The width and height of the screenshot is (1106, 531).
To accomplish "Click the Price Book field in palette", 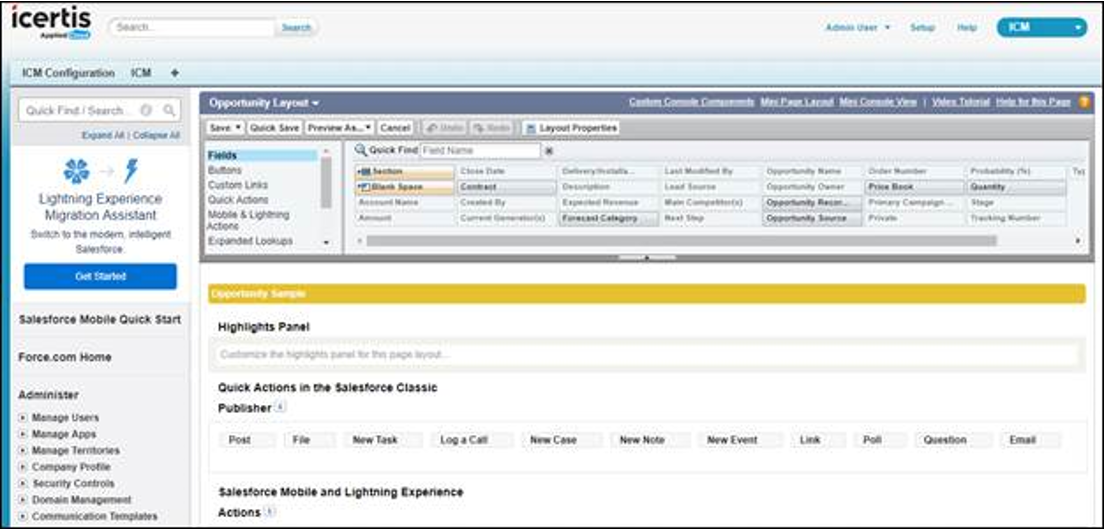I will (914, 187).
